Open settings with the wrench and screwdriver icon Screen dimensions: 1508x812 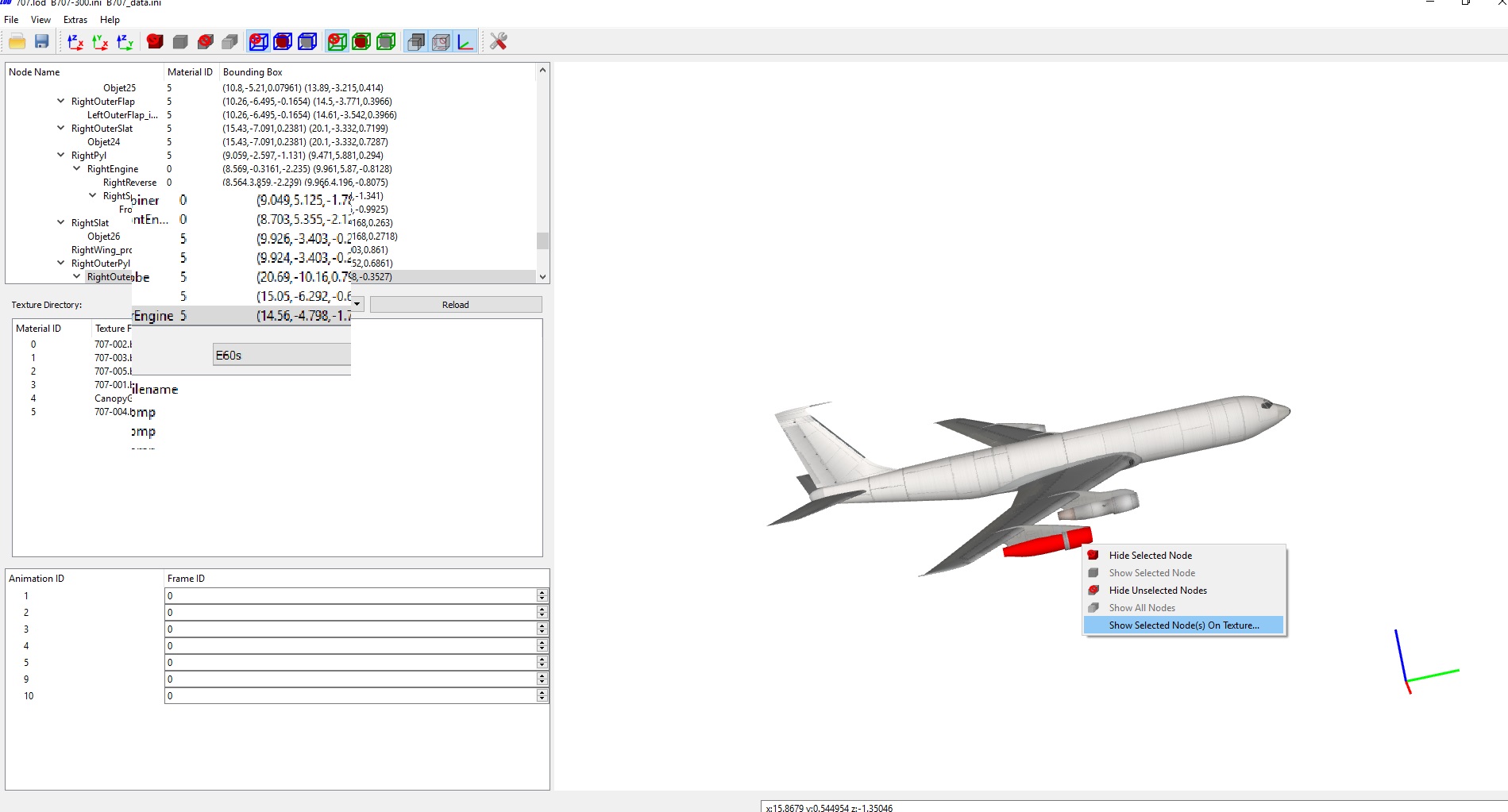pos(499,41)
